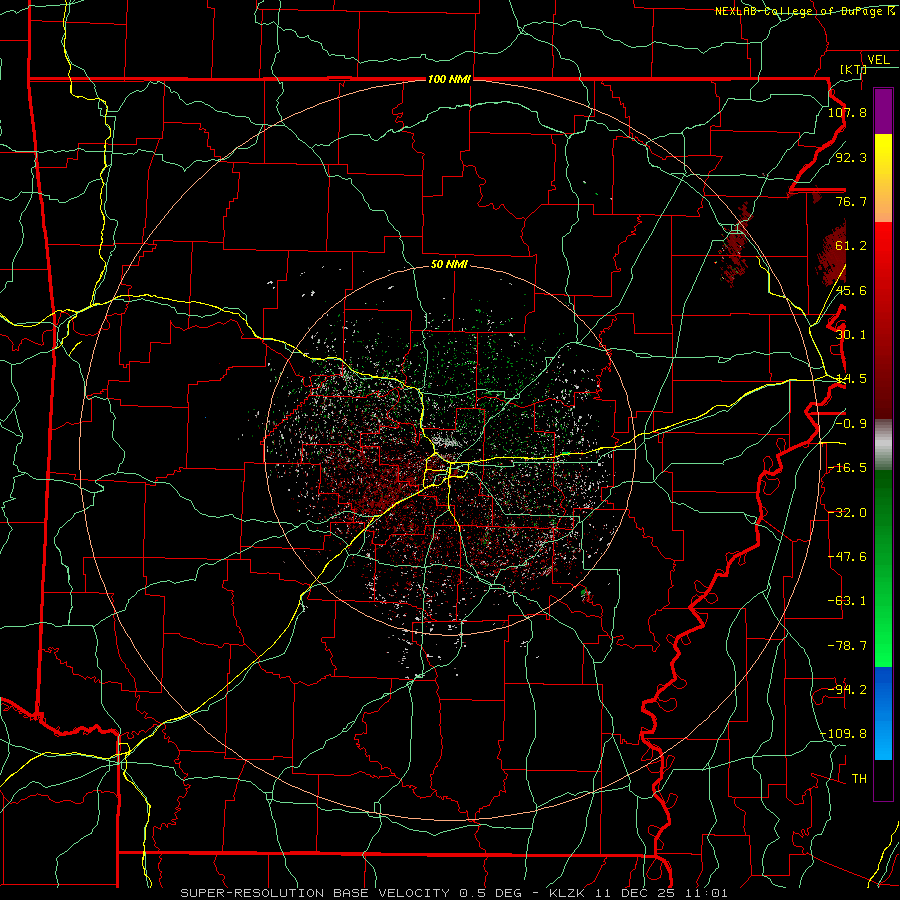900x900 pixels.
Task: Click the 107.8 velocity scale value
Action: point(847,112)
